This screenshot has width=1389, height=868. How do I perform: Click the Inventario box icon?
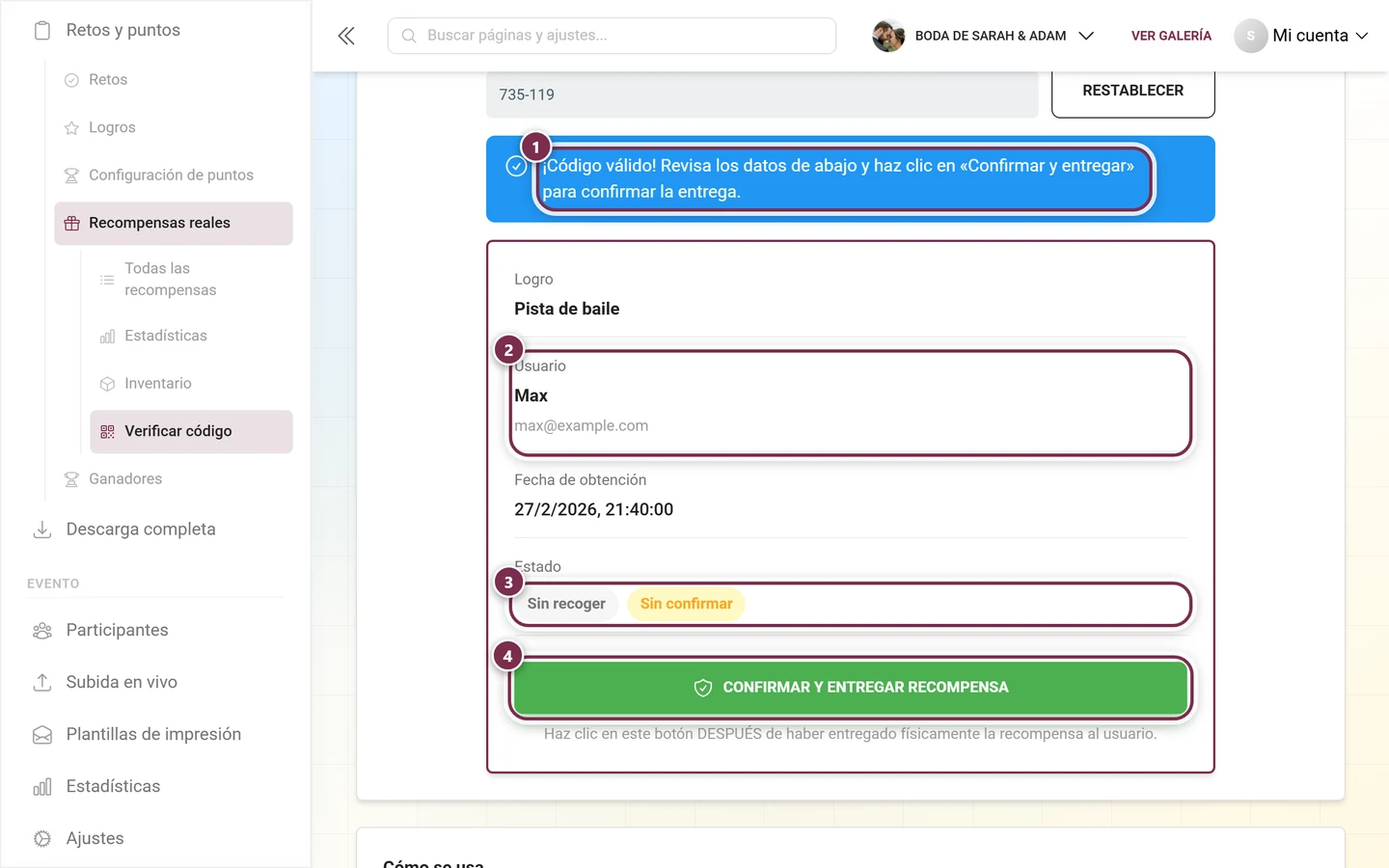pos(107,384)
